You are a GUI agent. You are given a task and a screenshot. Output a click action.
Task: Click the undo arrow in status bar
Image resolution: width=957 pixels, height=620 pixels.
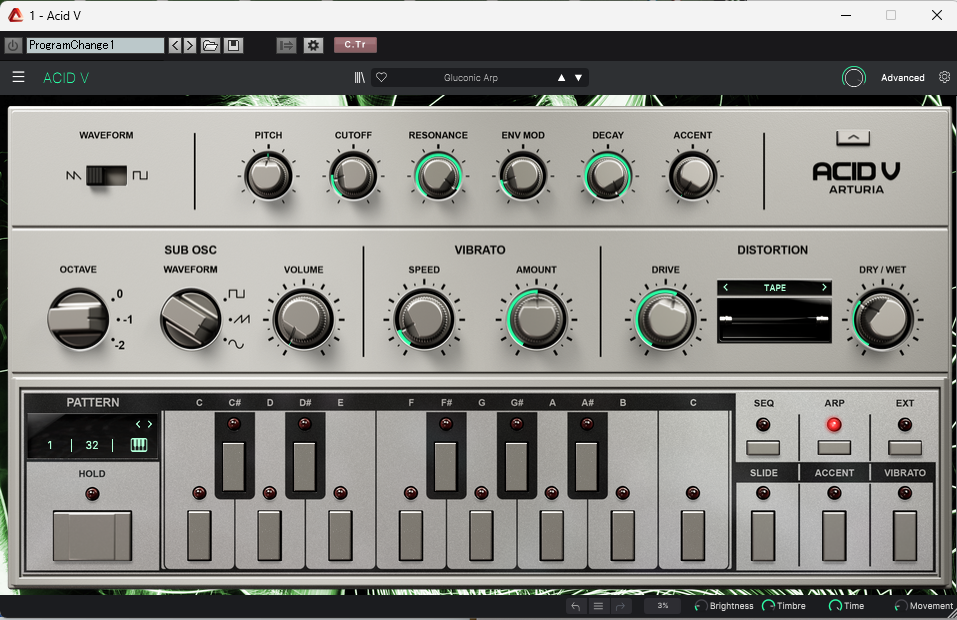[x=576, y=606]
